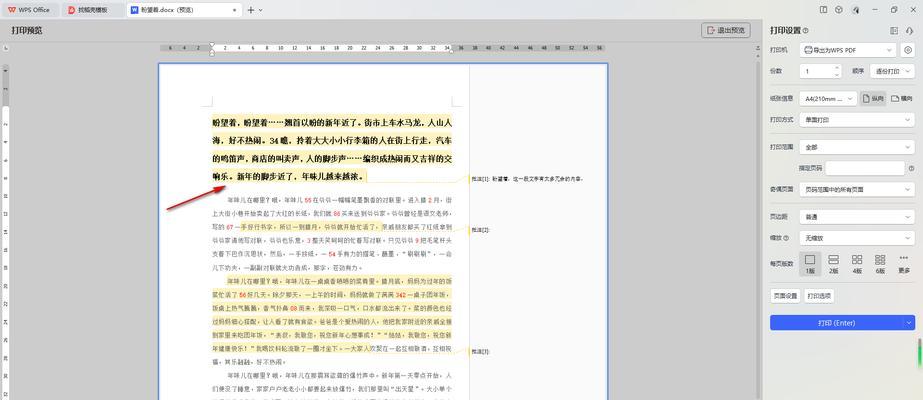
Task: Open the paper size A4 dropdown
Action: point(828,99)
